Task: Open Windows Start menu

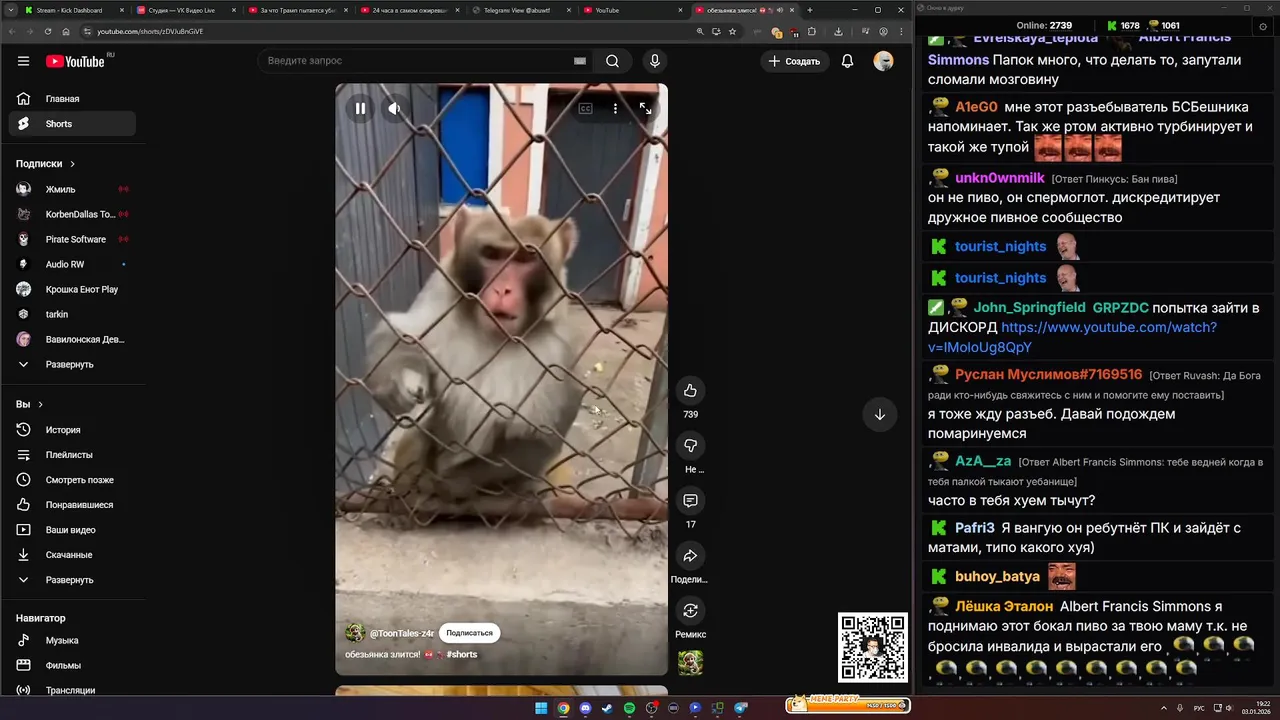Action: (541, 708)
